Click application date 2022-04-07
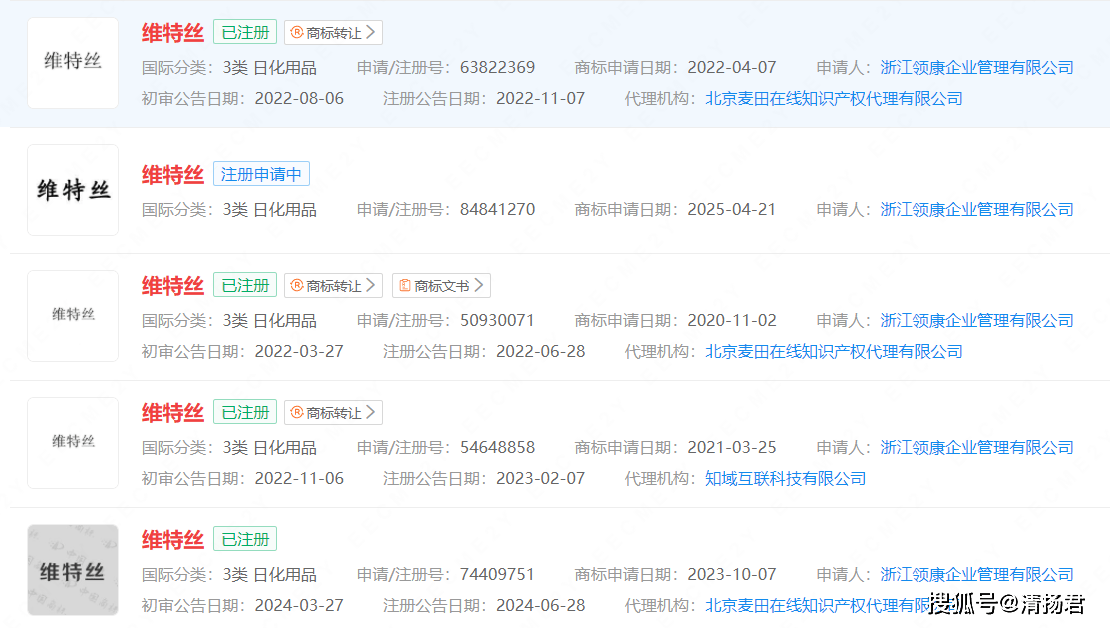The image size is (1110, 628). (732, 68)
